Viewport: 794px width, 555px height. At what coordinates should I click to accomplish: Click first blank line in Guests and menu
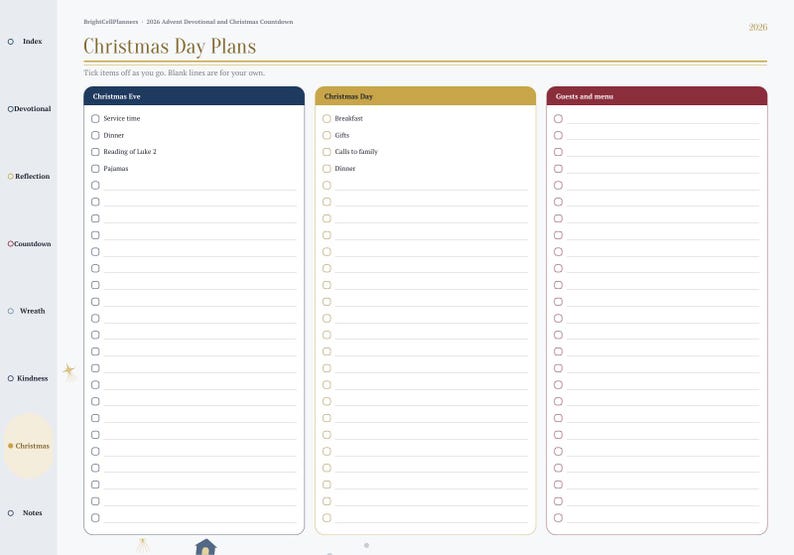coord(663,120)
